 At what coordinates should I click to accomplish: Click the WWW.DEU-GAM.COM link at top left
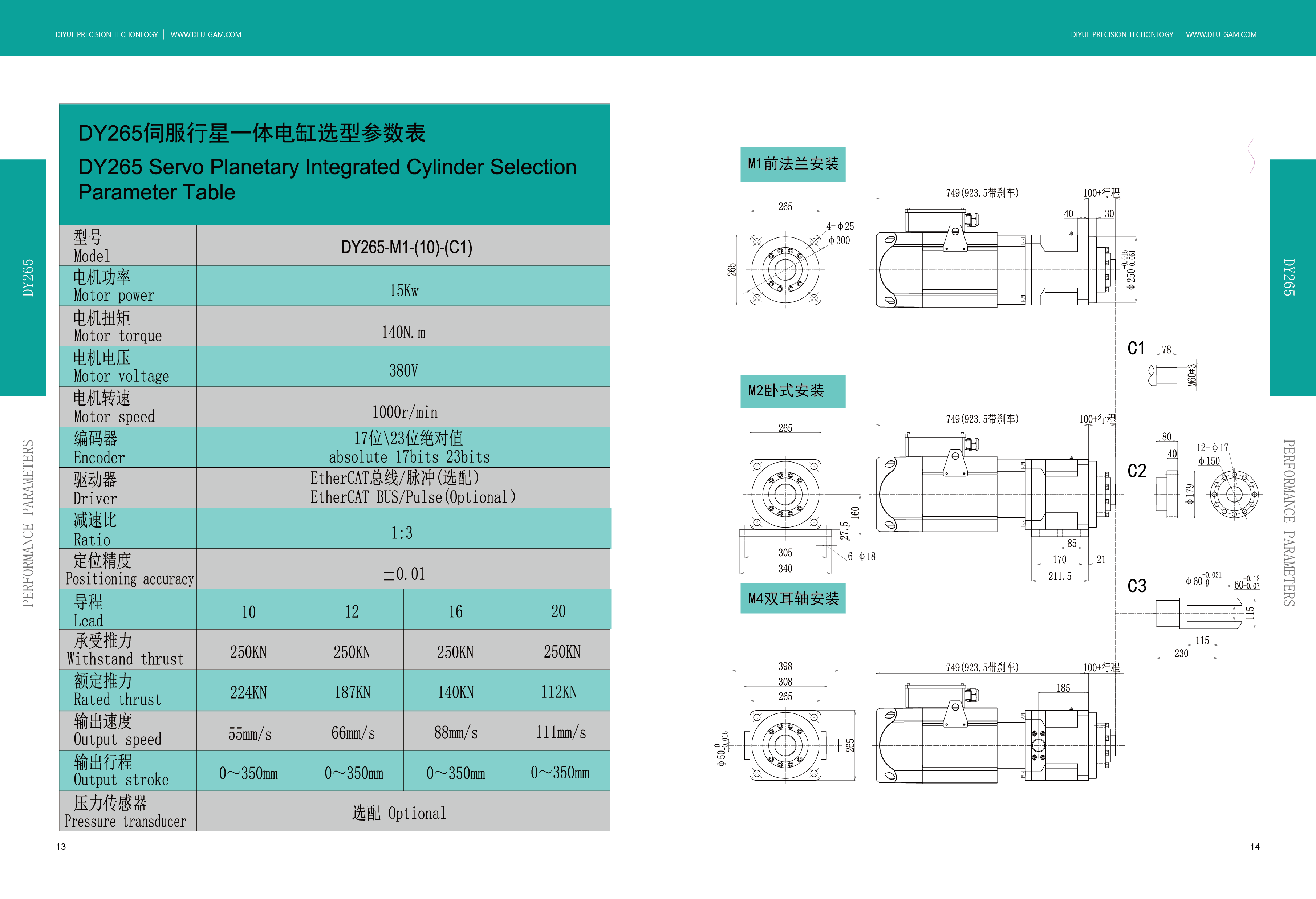[206, 34]
